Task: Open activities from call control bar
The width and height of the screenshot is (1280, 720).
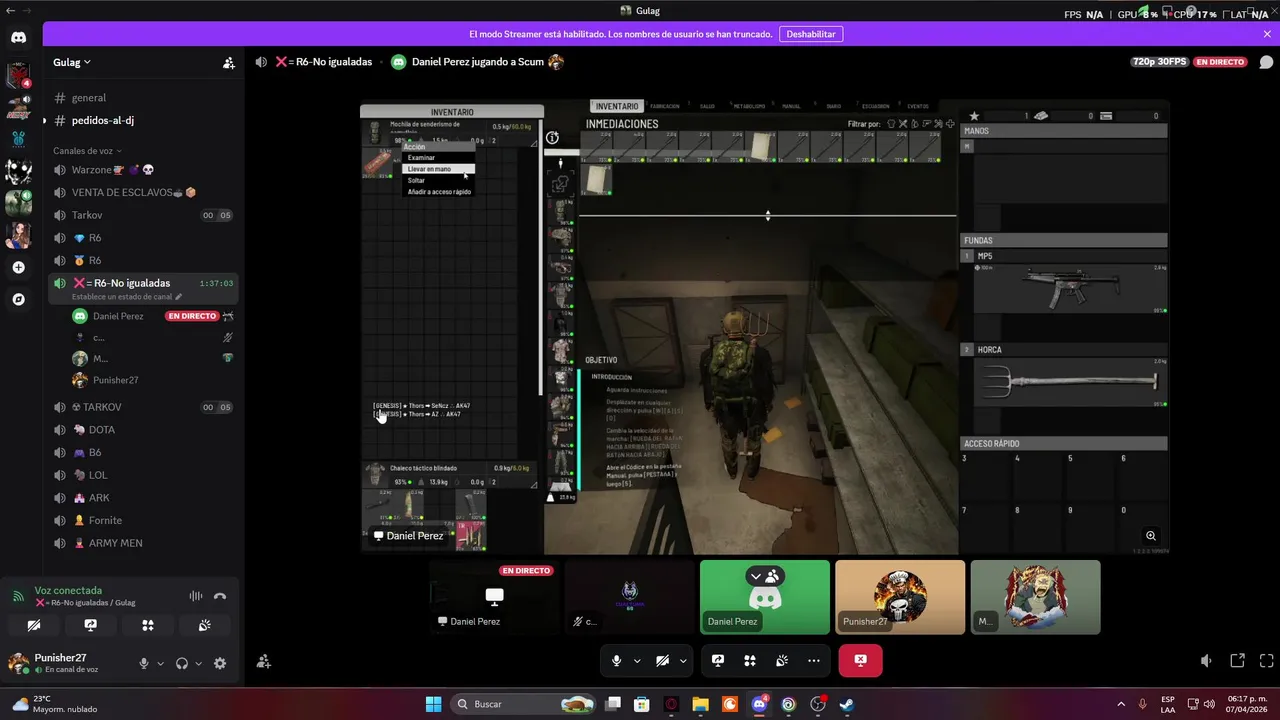Action: tap(750, 661)
